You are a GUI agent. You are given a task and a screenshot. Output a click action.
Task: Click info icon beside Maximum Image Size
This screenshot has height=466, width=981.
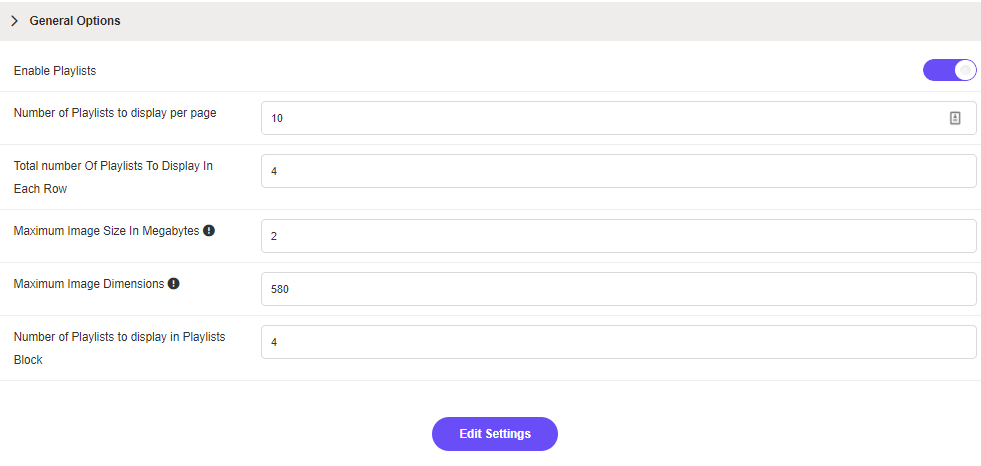209,230
